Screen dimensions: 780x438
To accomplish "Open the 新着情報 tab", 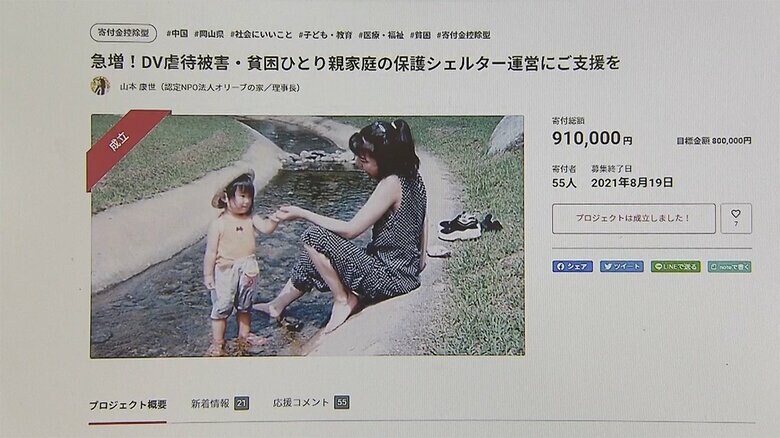I will point(219,403).
